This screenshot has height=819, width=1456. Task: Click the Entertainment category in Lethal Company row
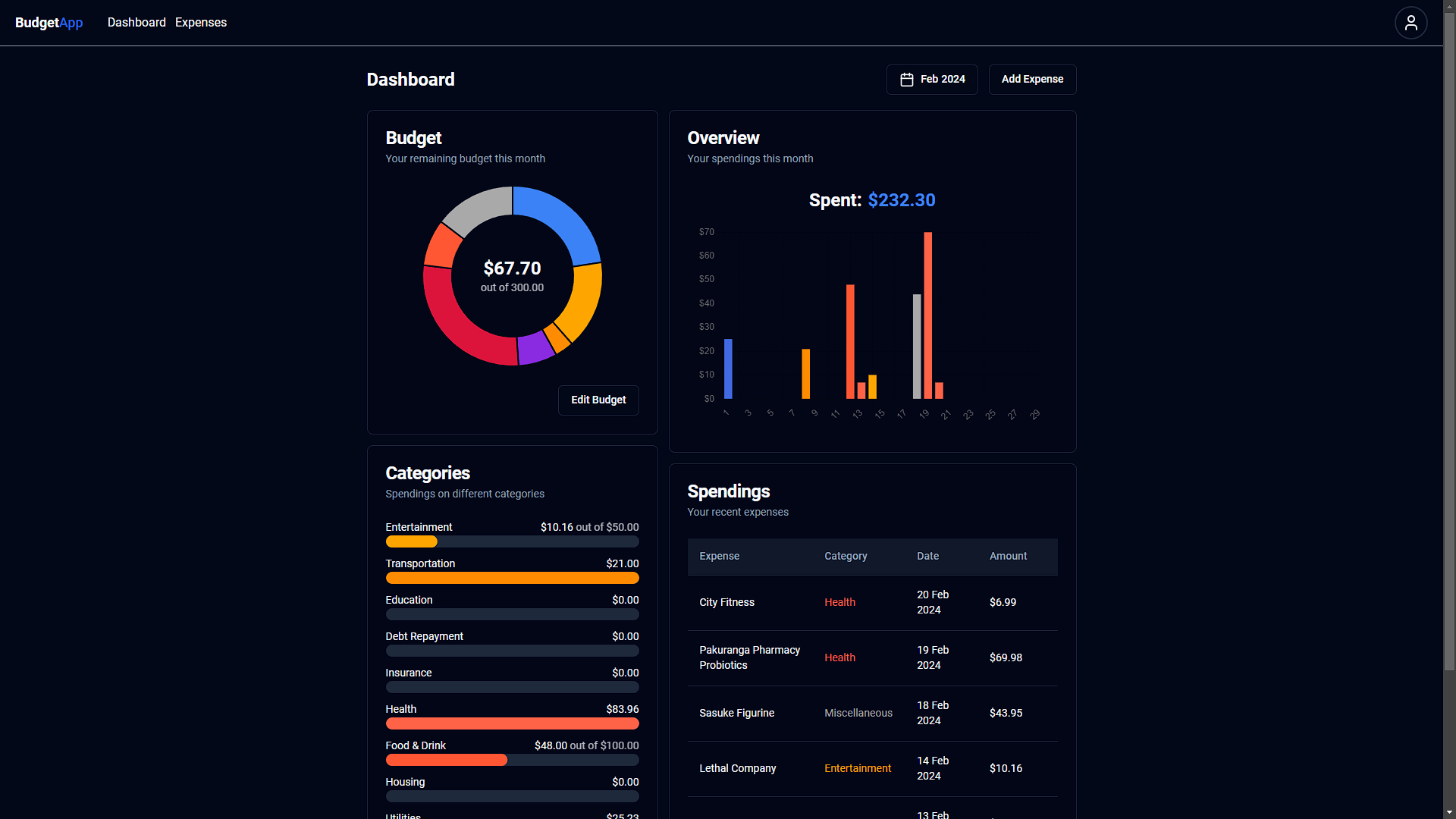[858, 769]
